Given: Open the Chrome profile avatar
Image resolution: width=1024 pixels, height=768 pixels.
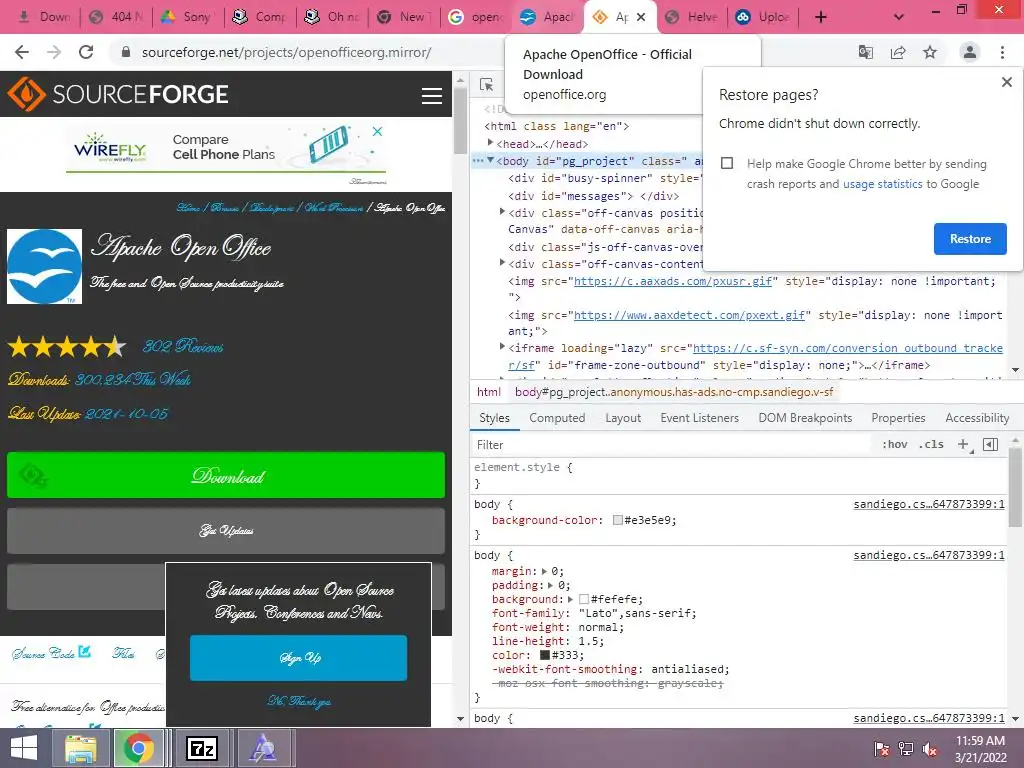Looking at the screenshot, I should 970,52.
